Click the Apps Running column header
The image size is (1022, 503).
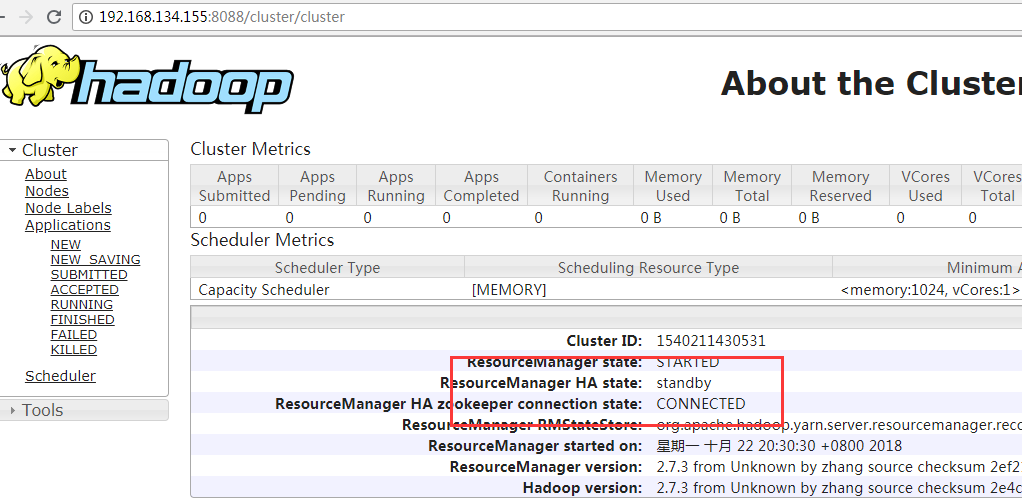coord(396,186)
